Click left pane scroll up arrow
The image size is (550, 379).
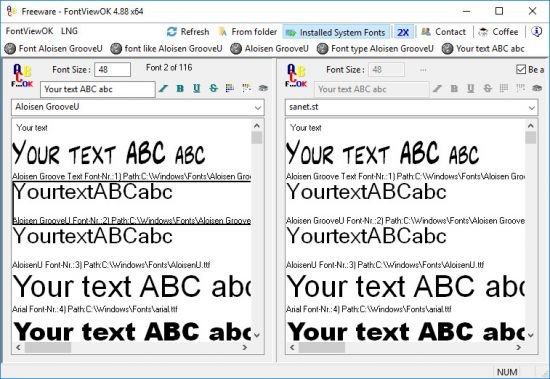click(257, 126)
